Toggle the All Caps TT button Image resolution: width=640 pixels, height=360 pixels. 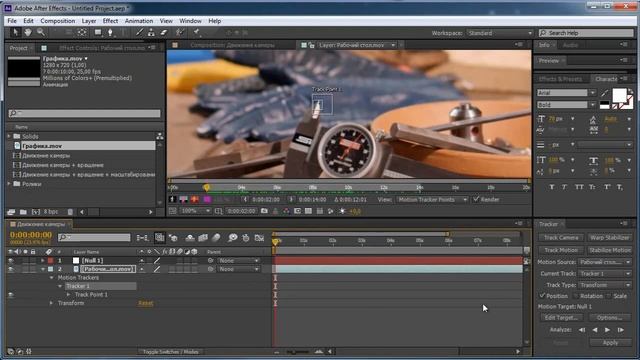[x=579, y=187]
